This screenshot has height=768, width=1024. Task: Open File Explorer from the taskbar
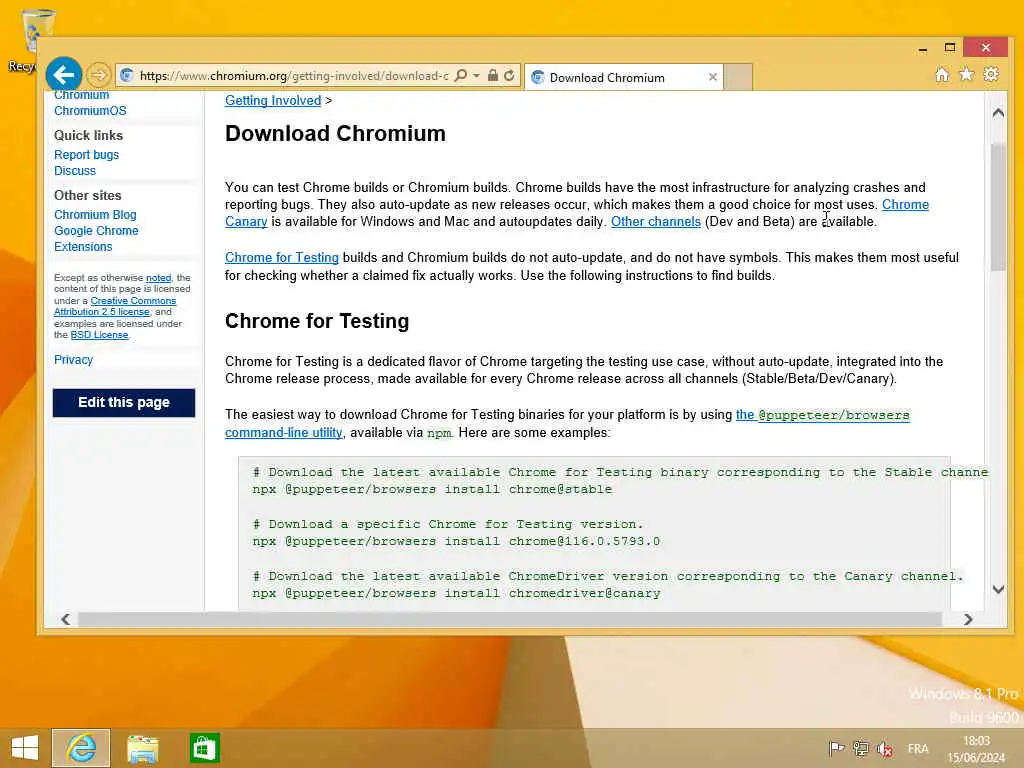tap(142, 748)
